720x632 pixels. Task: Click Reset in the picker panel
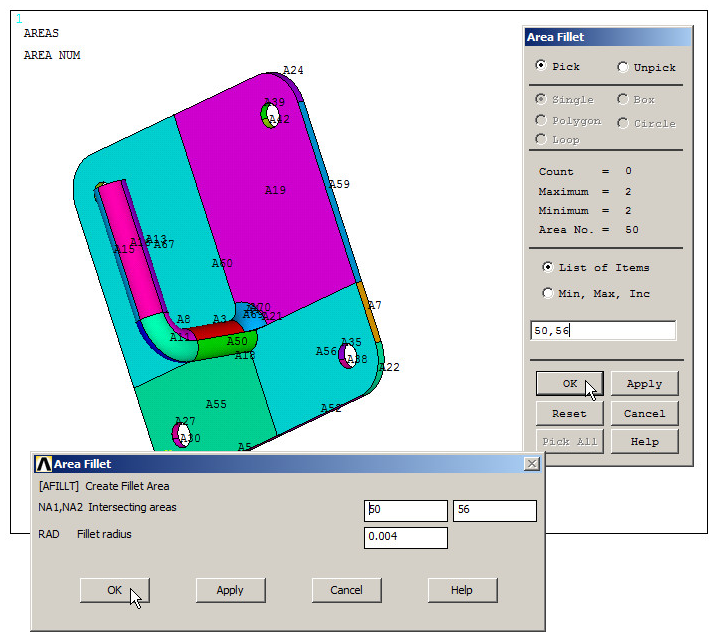[x=569, y=413]
